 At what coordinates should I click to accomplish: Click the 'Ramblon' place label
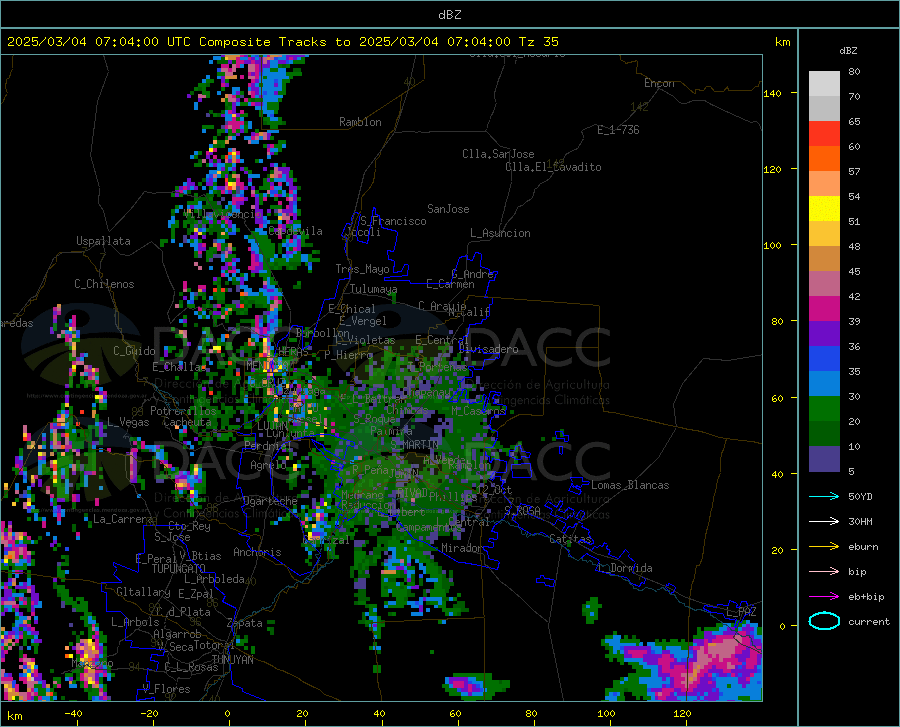(360, 122)
